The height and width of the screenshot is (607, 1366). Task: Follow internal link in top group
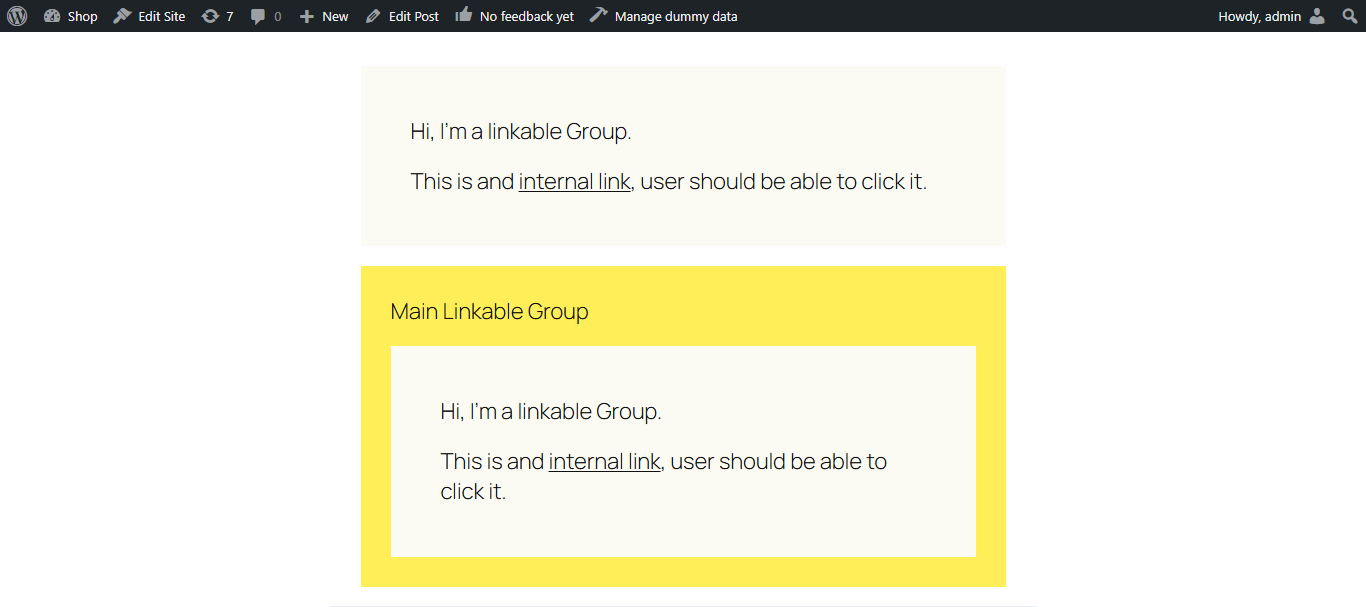(x=575, y=181)
